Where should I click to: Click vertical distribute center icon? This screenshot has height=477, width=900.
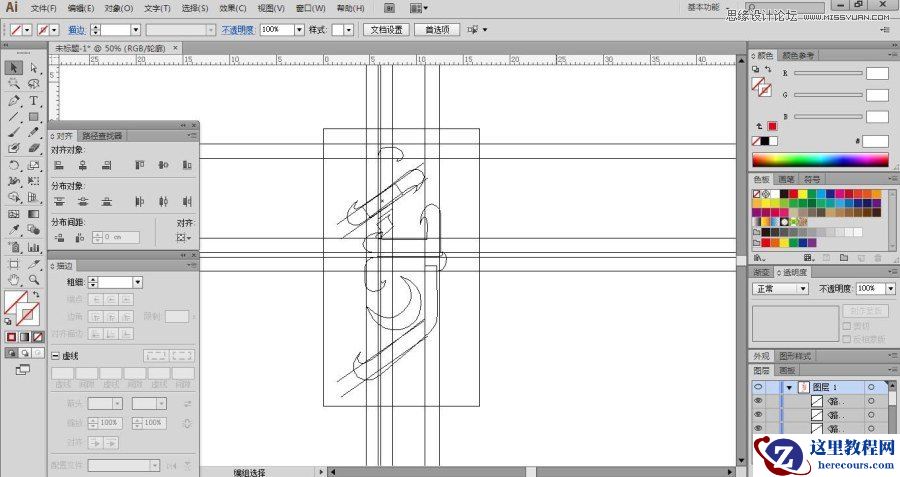83,201
